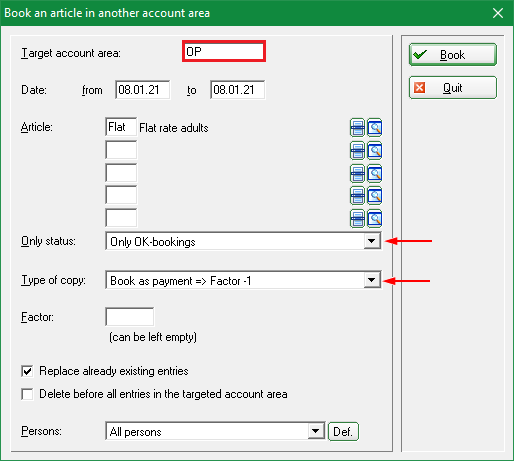Select the Factor input field
Viewport: 514px width, 461px height.
pyautogui.click(x=130, y=317)
